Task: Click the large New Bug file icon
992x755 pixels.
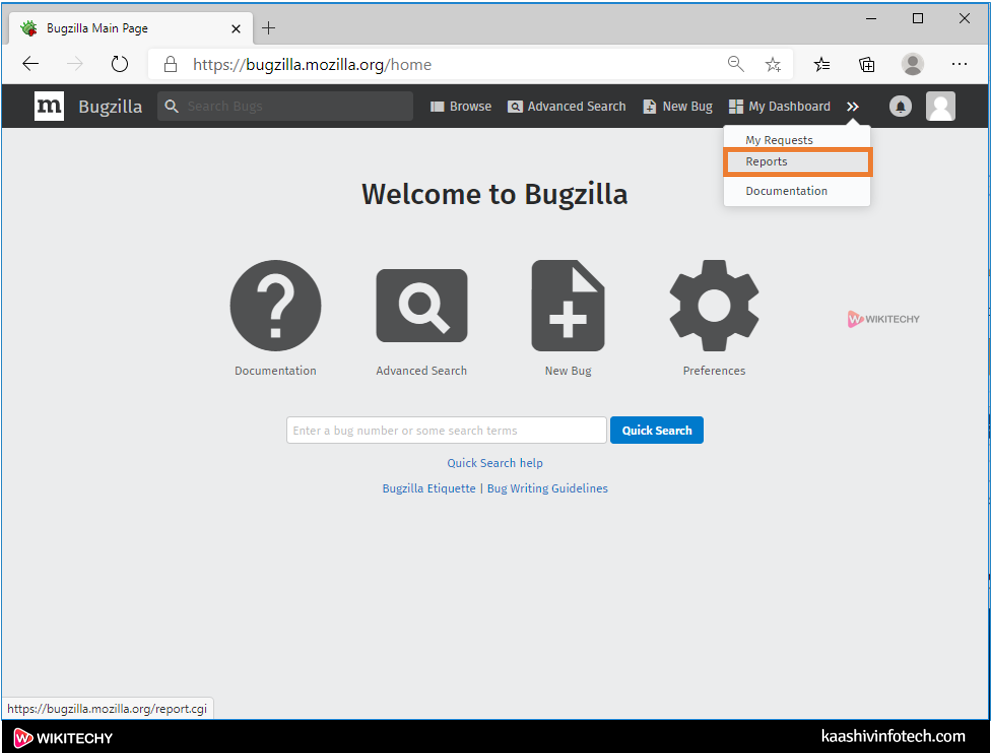Action: pyautogui.click(x=567, y=306)
